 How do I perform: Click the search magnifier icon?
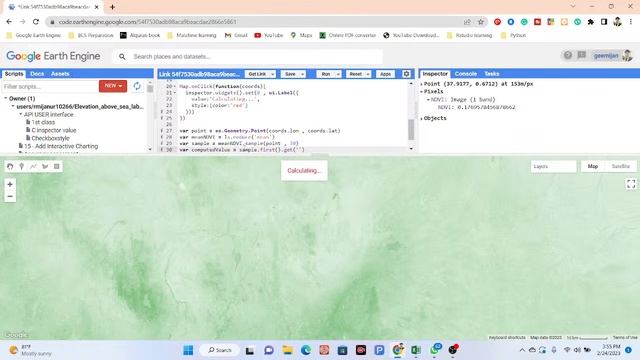pos(122,57)
